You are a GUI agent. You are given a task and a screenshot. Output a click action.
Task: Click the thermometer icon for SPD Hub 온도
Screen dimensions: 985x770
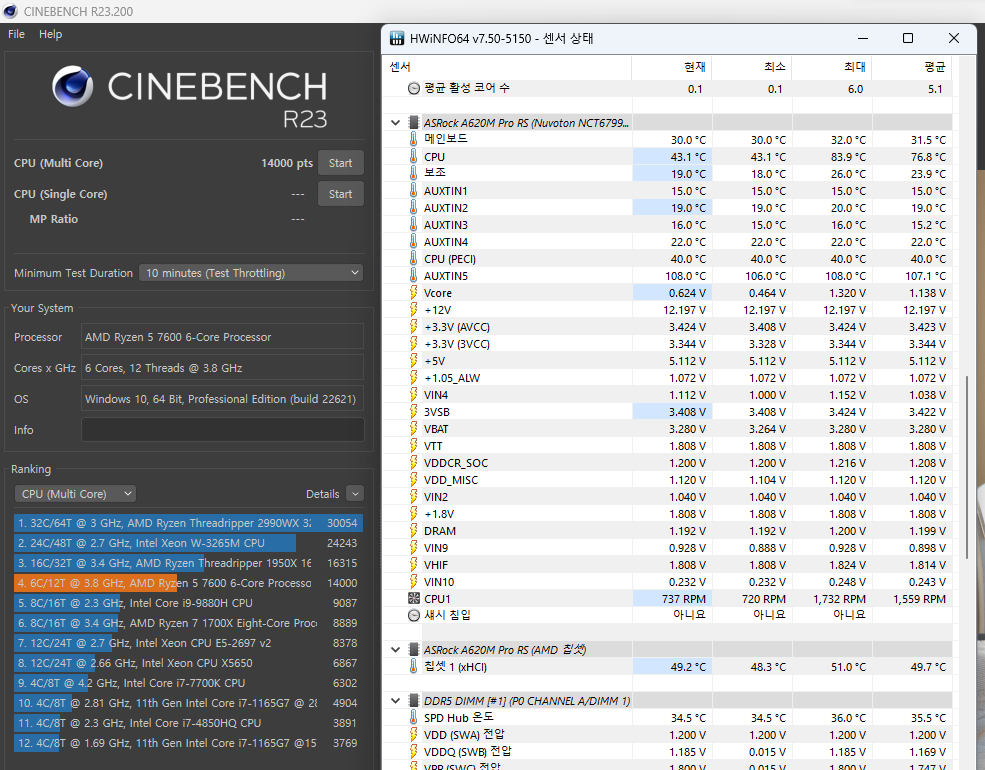coord(413,717)
